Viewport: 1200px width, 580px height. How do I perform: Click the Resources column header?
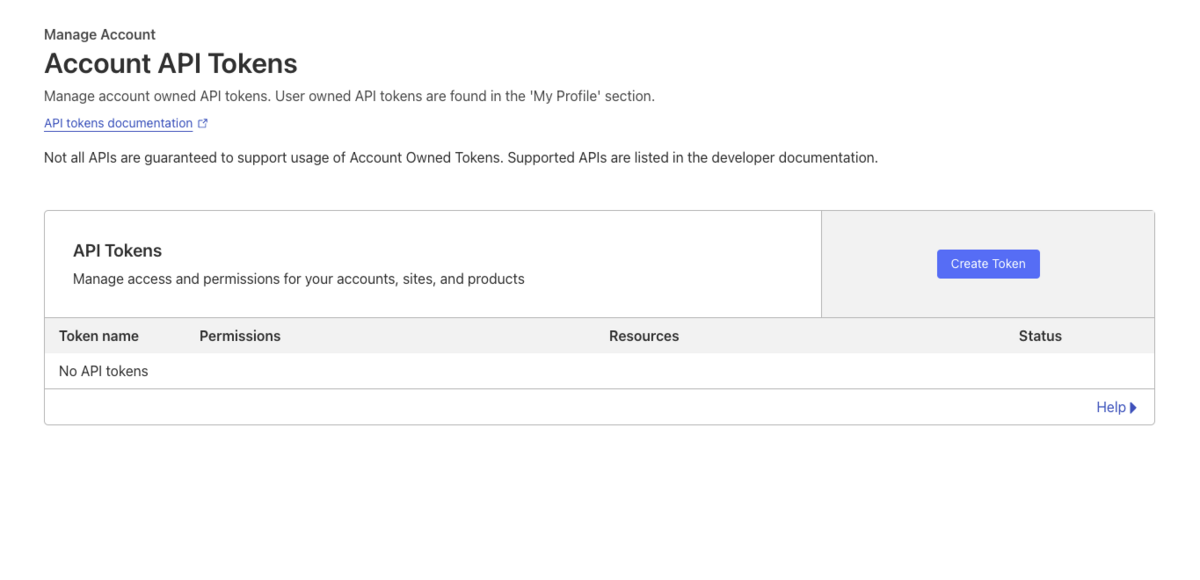643,336
